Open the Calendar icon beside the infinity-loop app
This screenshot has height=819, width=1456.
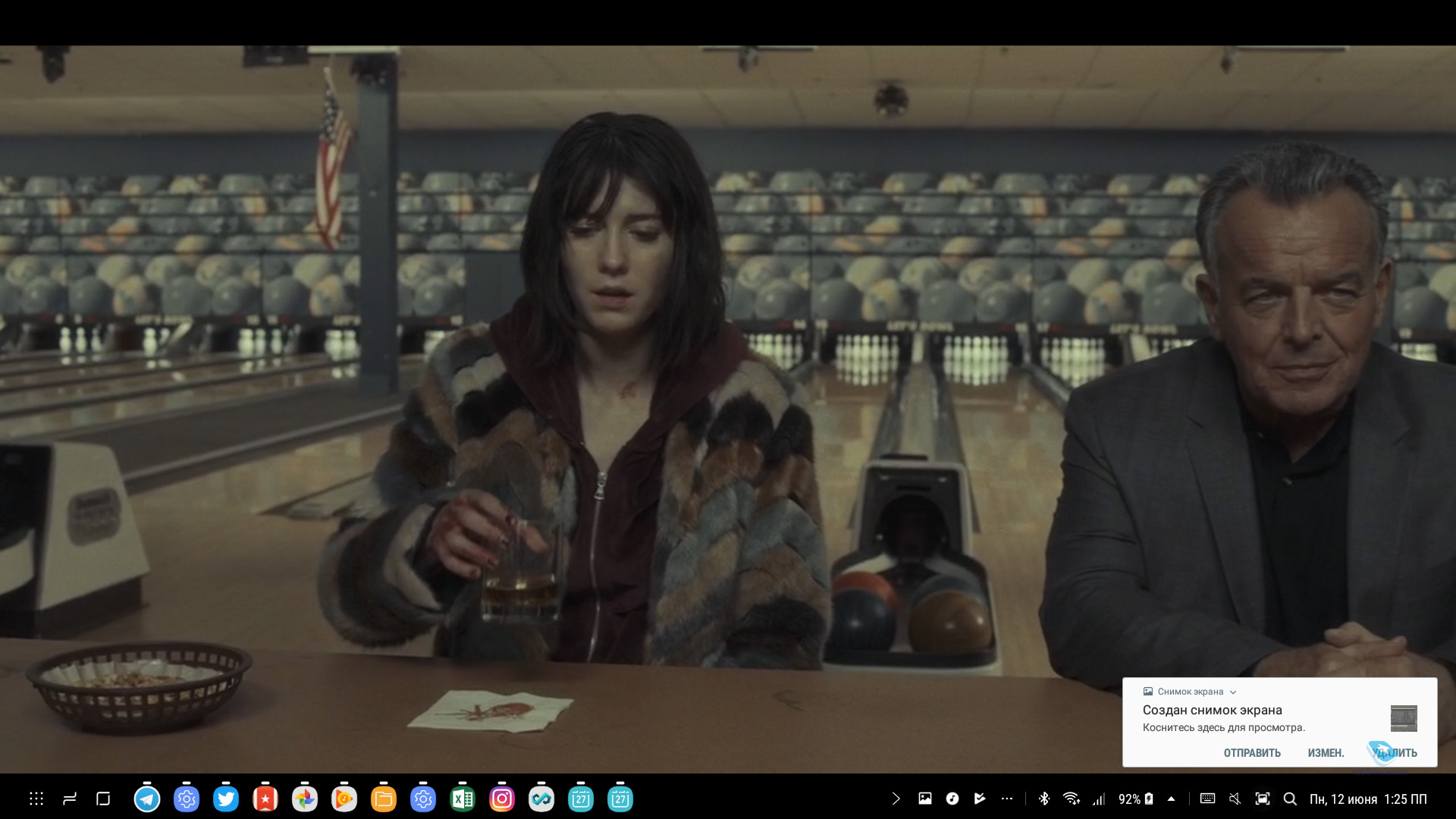(581, 799)
